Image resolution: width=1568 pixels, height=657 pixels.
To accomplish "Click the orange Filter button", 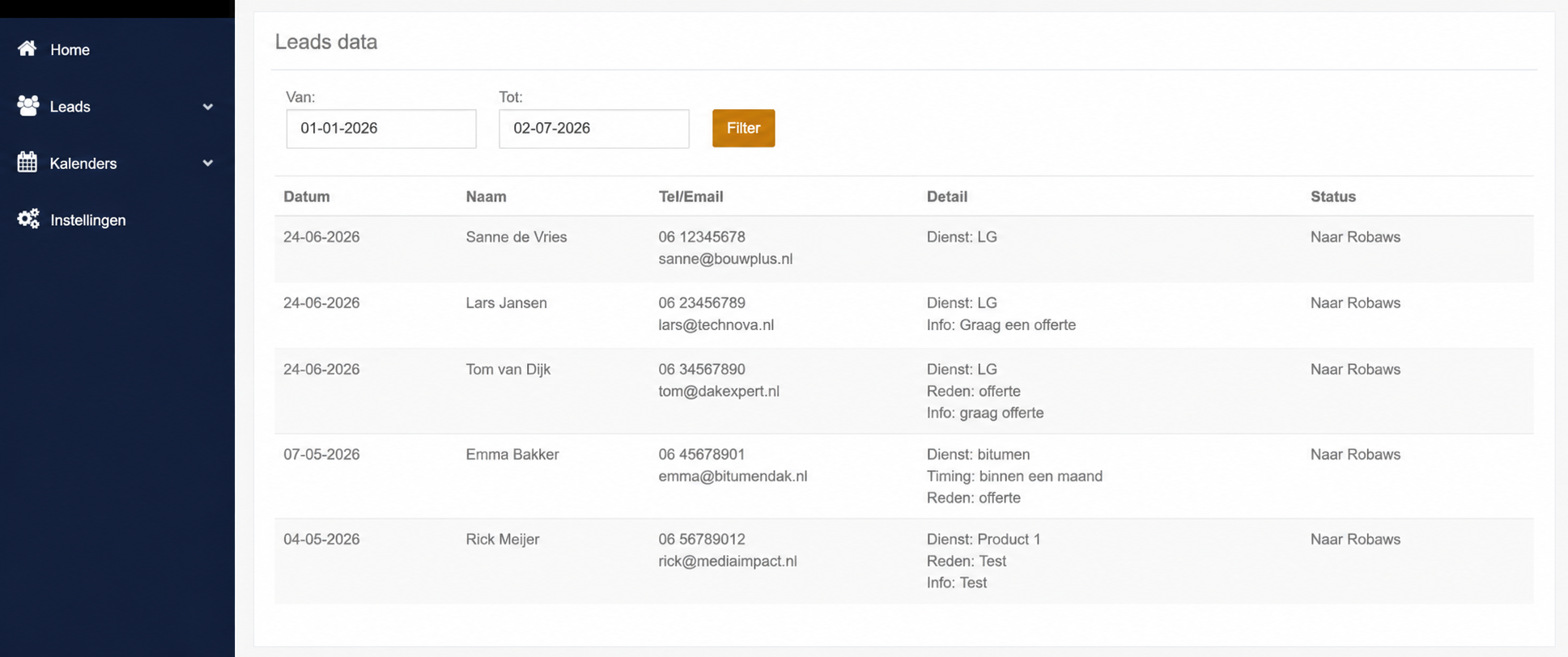I will click(x=743, y=128).
